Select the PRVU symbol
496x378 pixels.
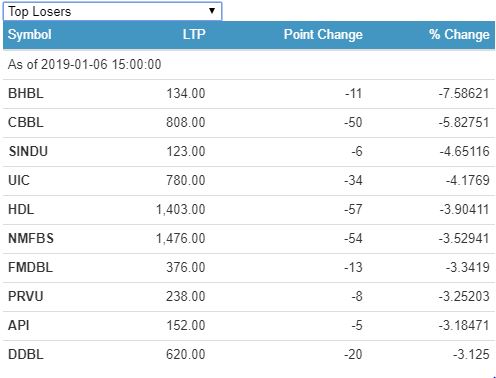26,296
